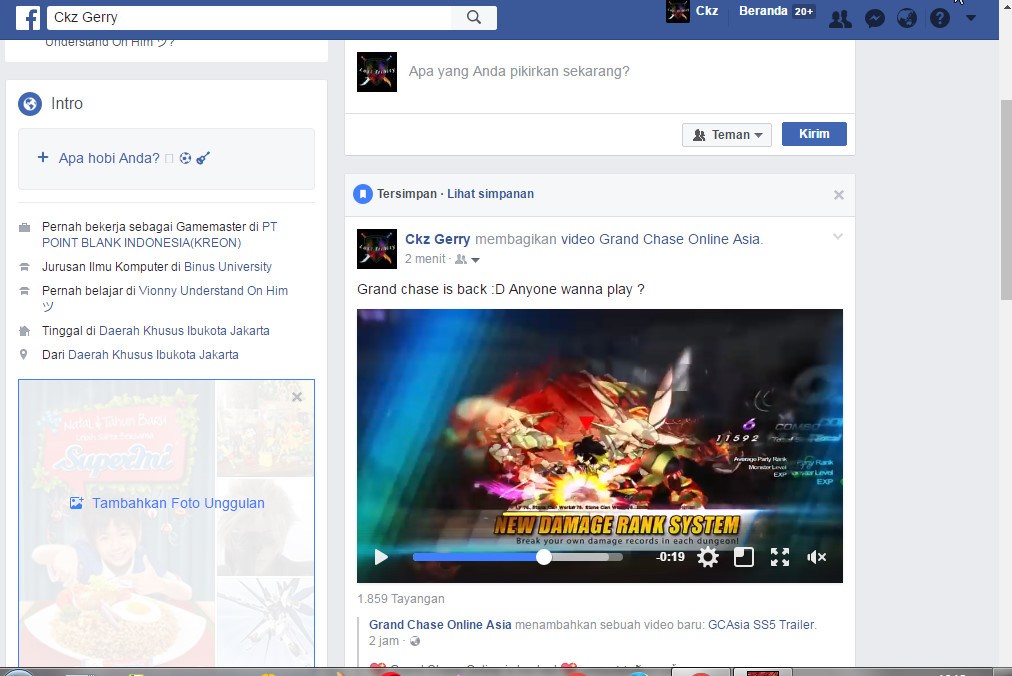This screenshot has width=1012, height=676.
Task: Click the Tersimpan bookmark icon
Action: click(x=363, y=194)
